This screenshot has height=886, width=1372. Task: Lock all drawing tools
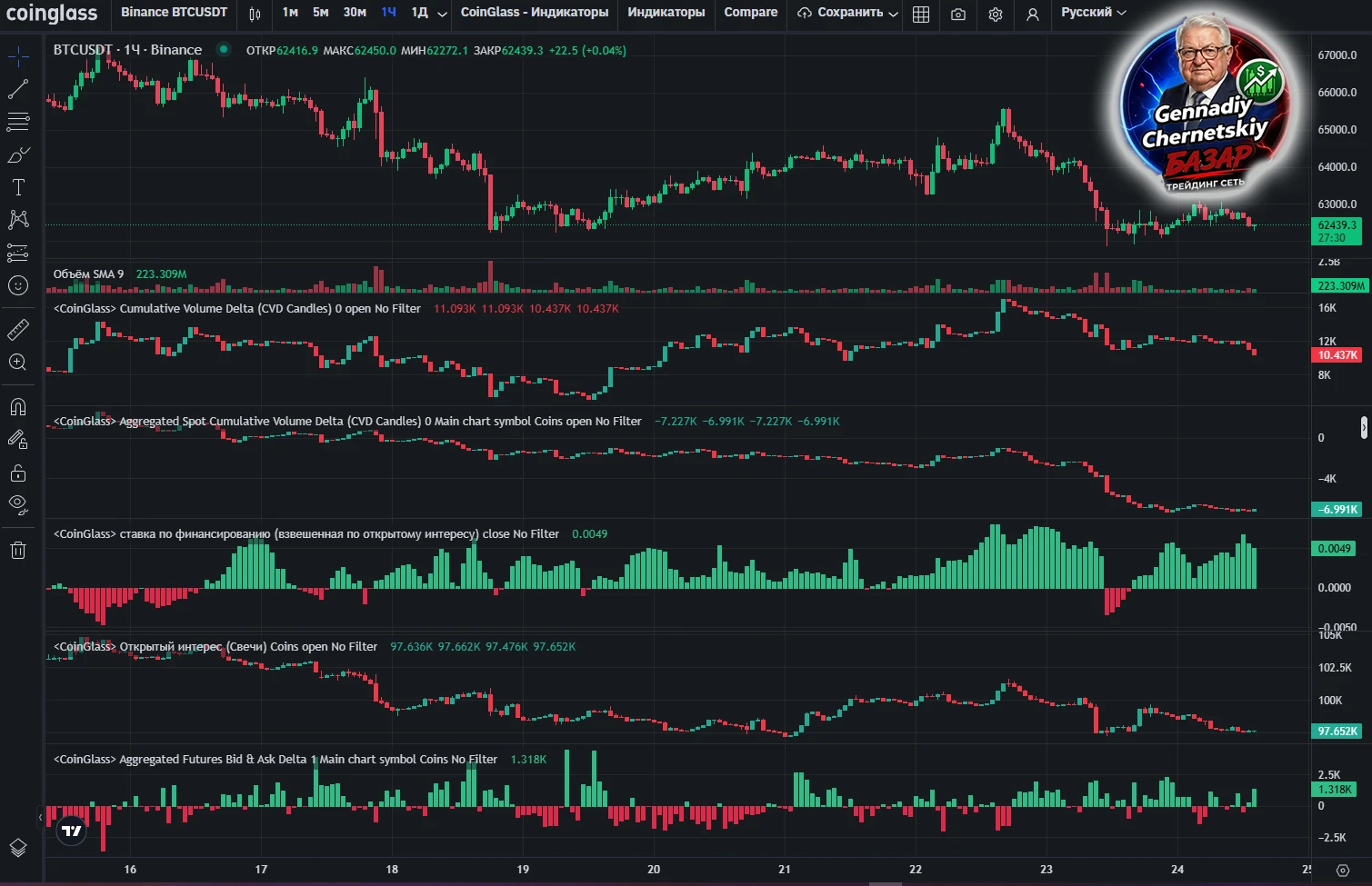pyautogui.click(x=18, y=473)
